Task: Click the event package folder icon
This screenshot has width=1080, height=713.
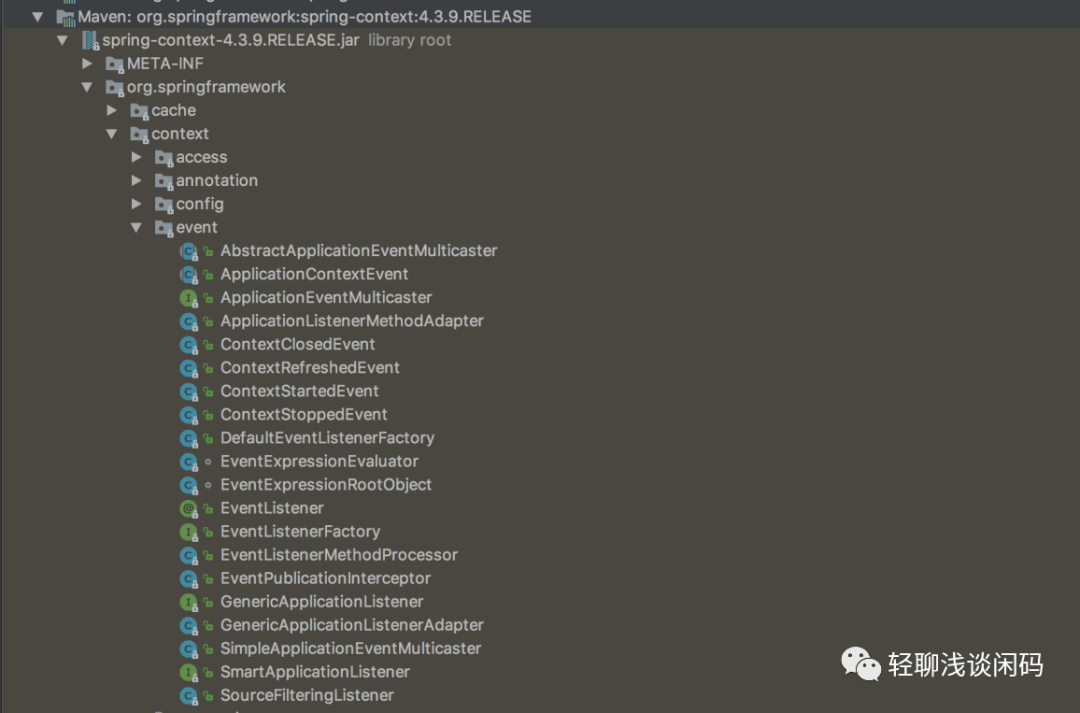Action: pos(164,228)
